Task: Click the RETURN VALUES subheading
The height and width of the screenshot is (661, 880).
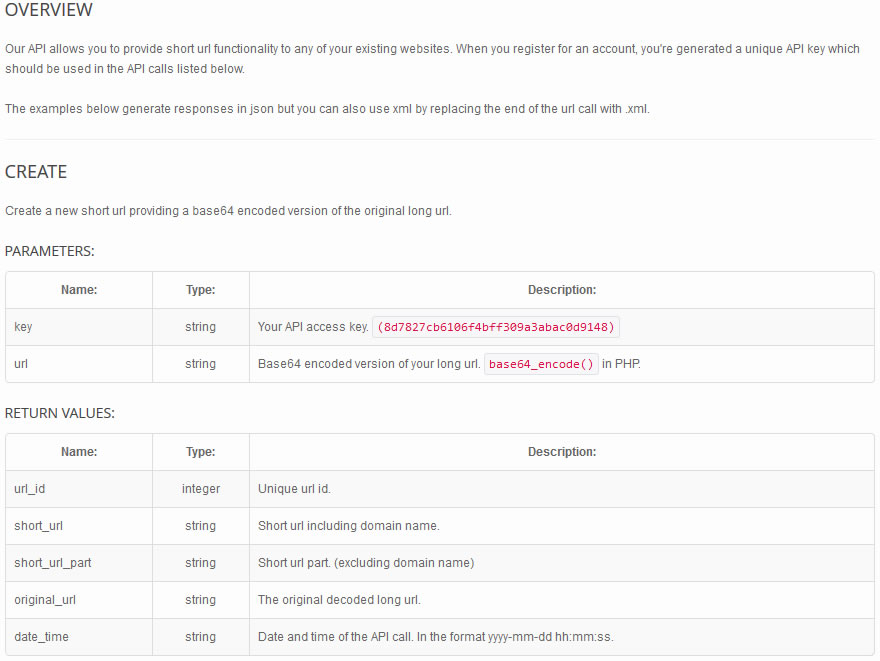Action: click(59, 413)
